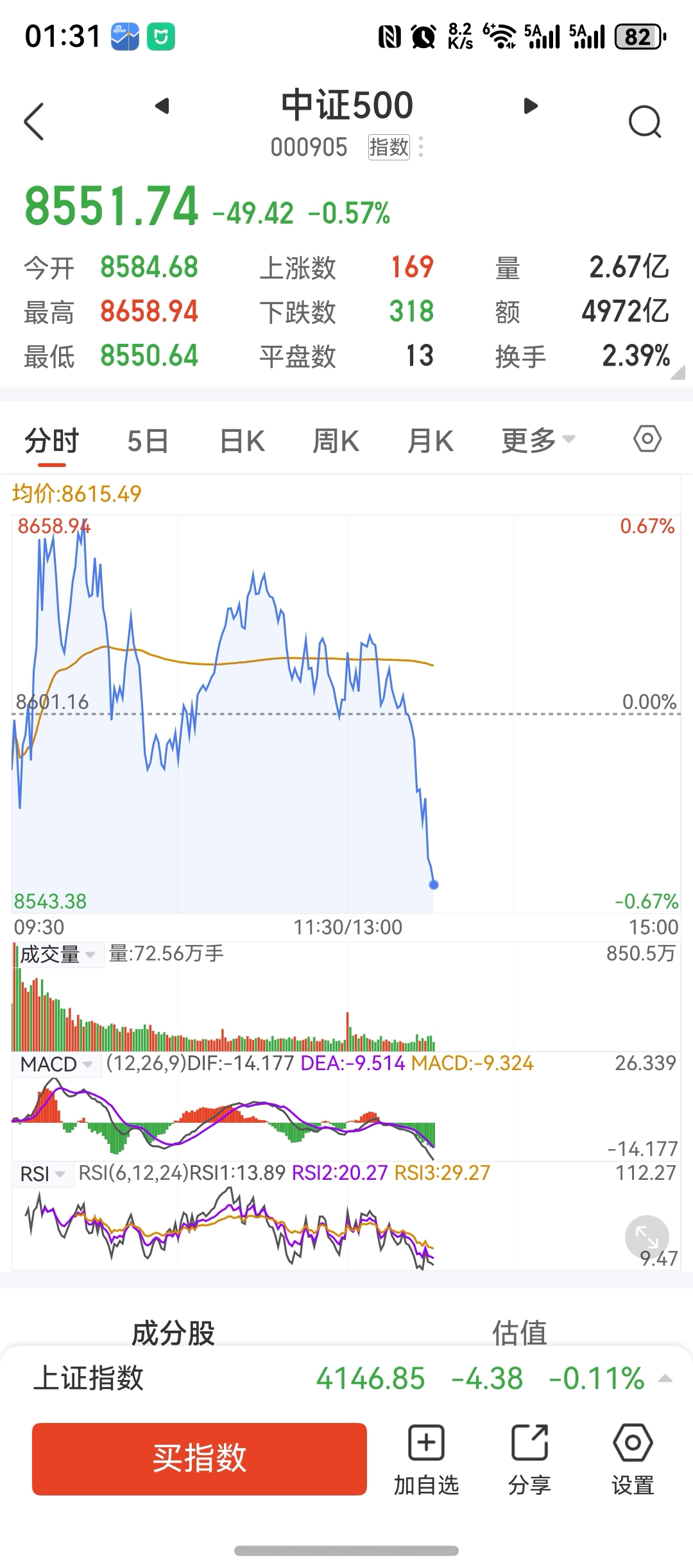Open 设置 icon in bottom bar

point(633,1443)
